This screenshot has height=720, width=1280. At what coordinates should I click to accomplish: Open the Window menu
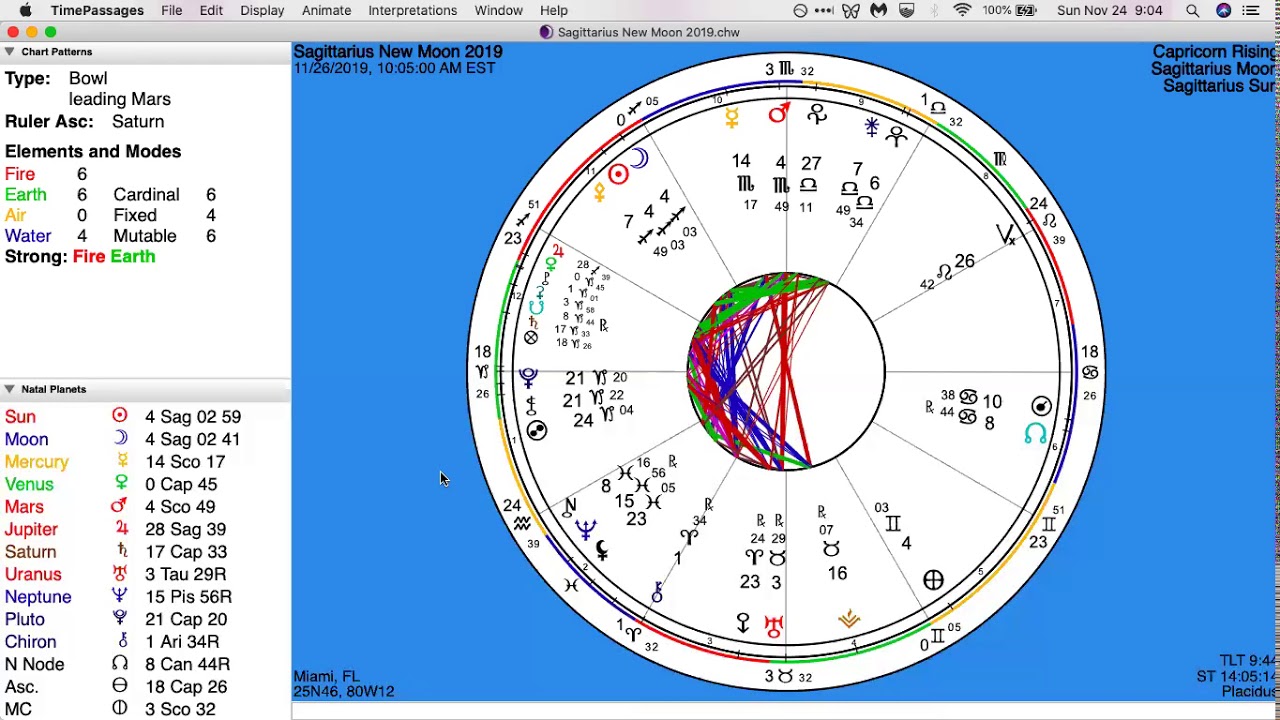coord(499,10)
